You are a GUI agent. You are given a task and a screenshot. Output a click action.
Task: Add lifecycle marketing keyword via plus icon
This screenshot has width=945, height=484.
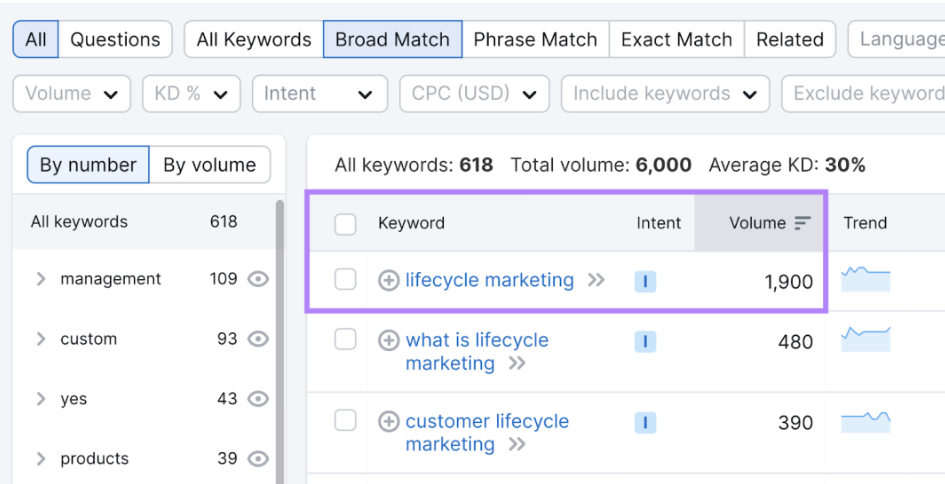(x=389, y=280)
